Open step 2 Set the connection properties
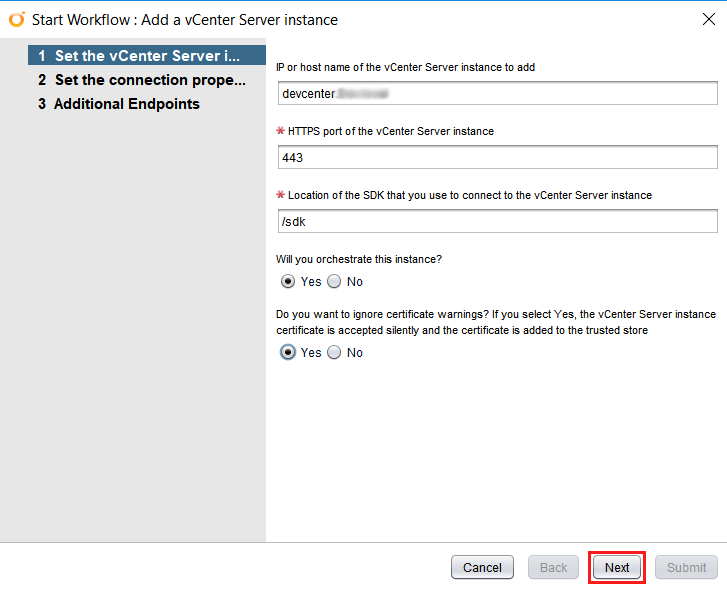The image size is (727, 589). [141, 80]
